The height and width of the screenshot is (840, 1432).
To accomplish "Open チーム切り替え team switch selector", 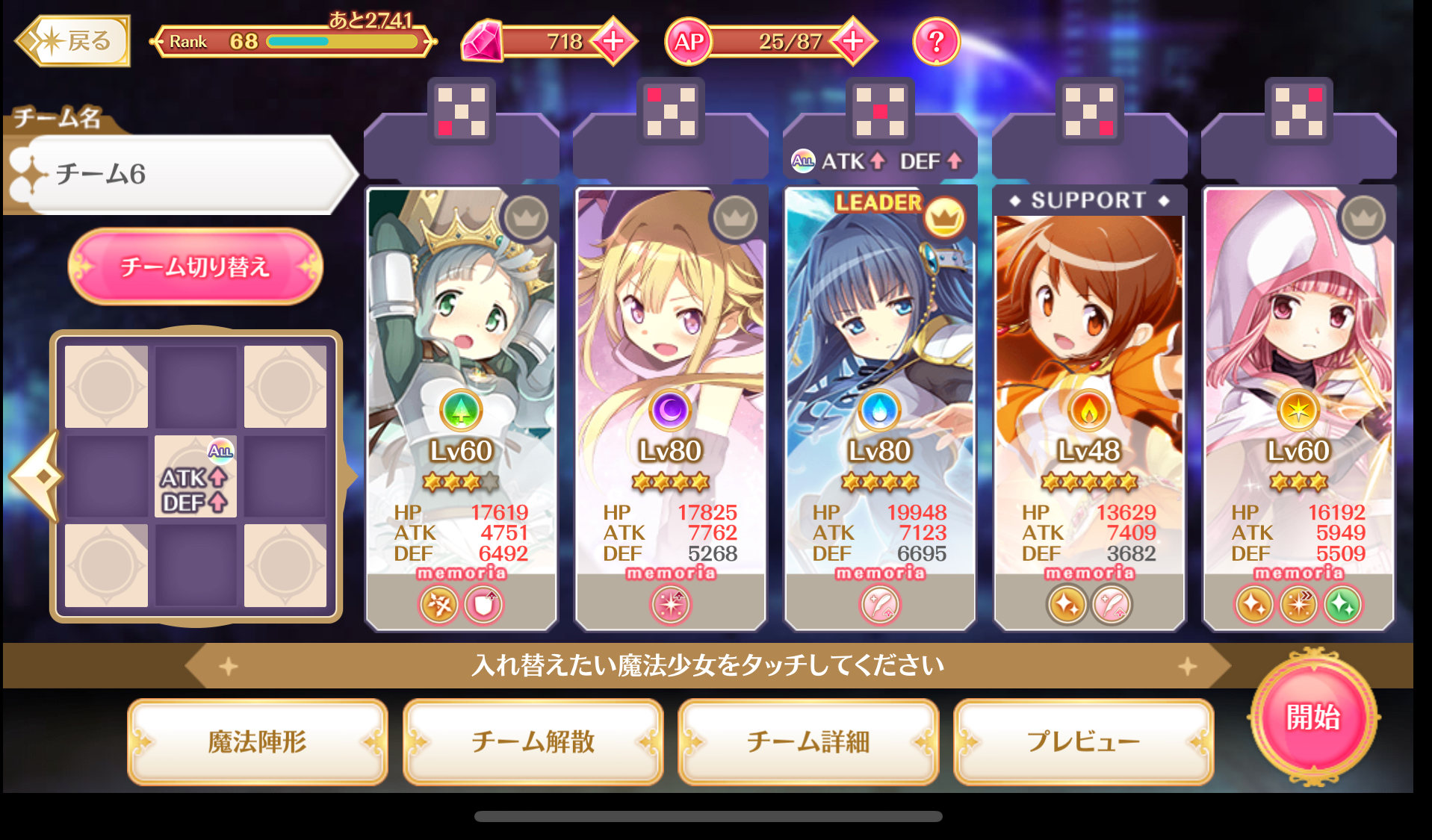I will tap(195, 267).
